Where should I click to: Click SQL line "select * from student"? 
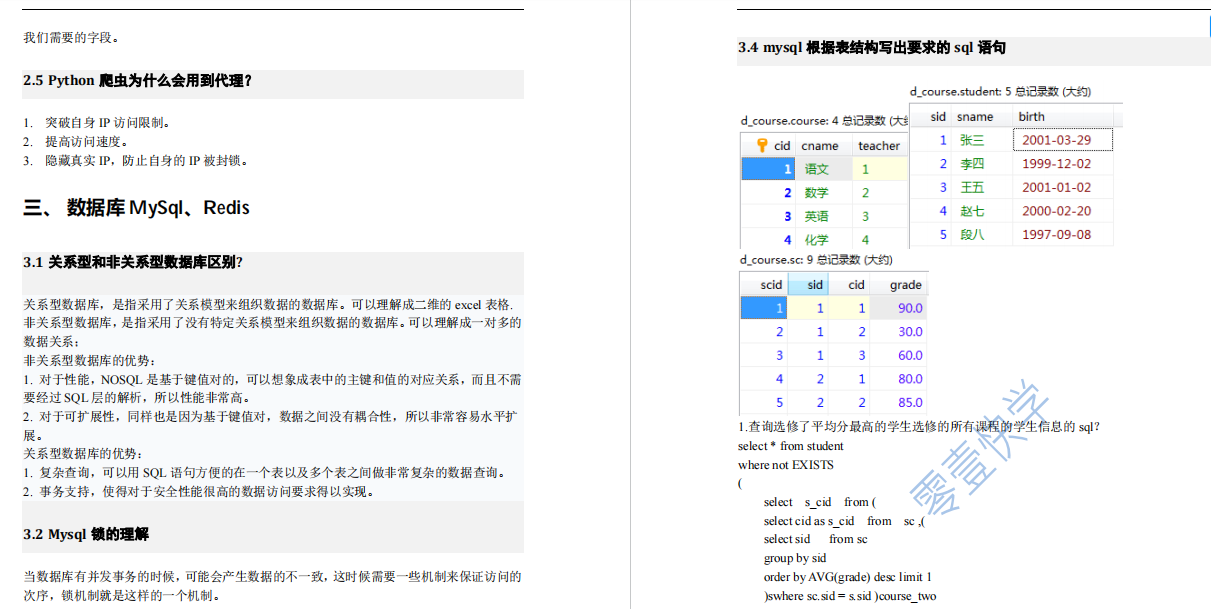791,446
